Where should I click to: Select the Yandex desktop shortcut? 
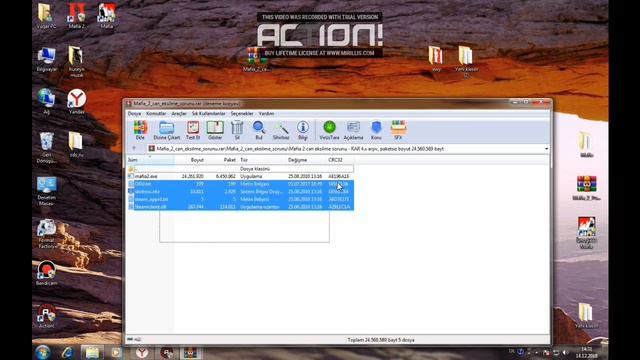(x=76, y=102)
